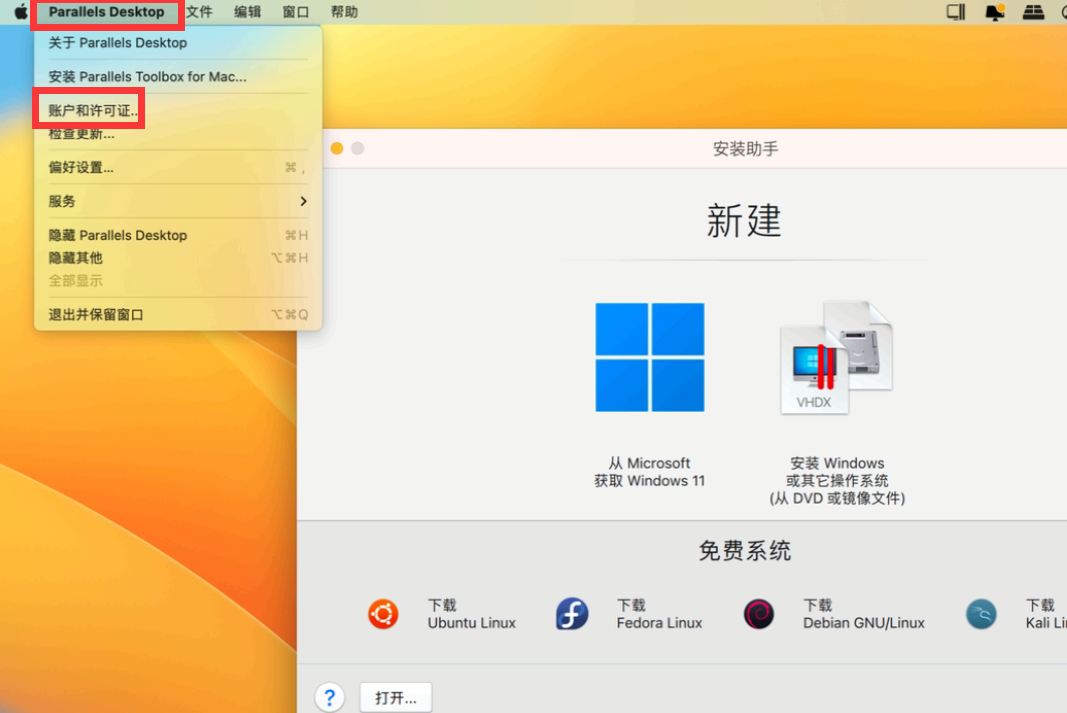
Task: Select 账户和许可证 menu item
Action: click(92, 110)
